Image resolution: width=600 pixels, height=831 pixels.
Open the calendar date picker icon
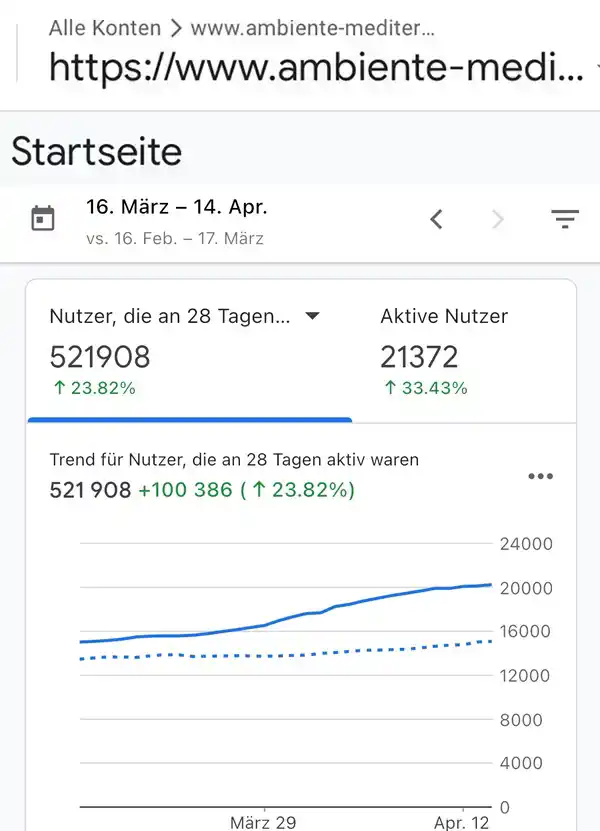coord(40,219)
